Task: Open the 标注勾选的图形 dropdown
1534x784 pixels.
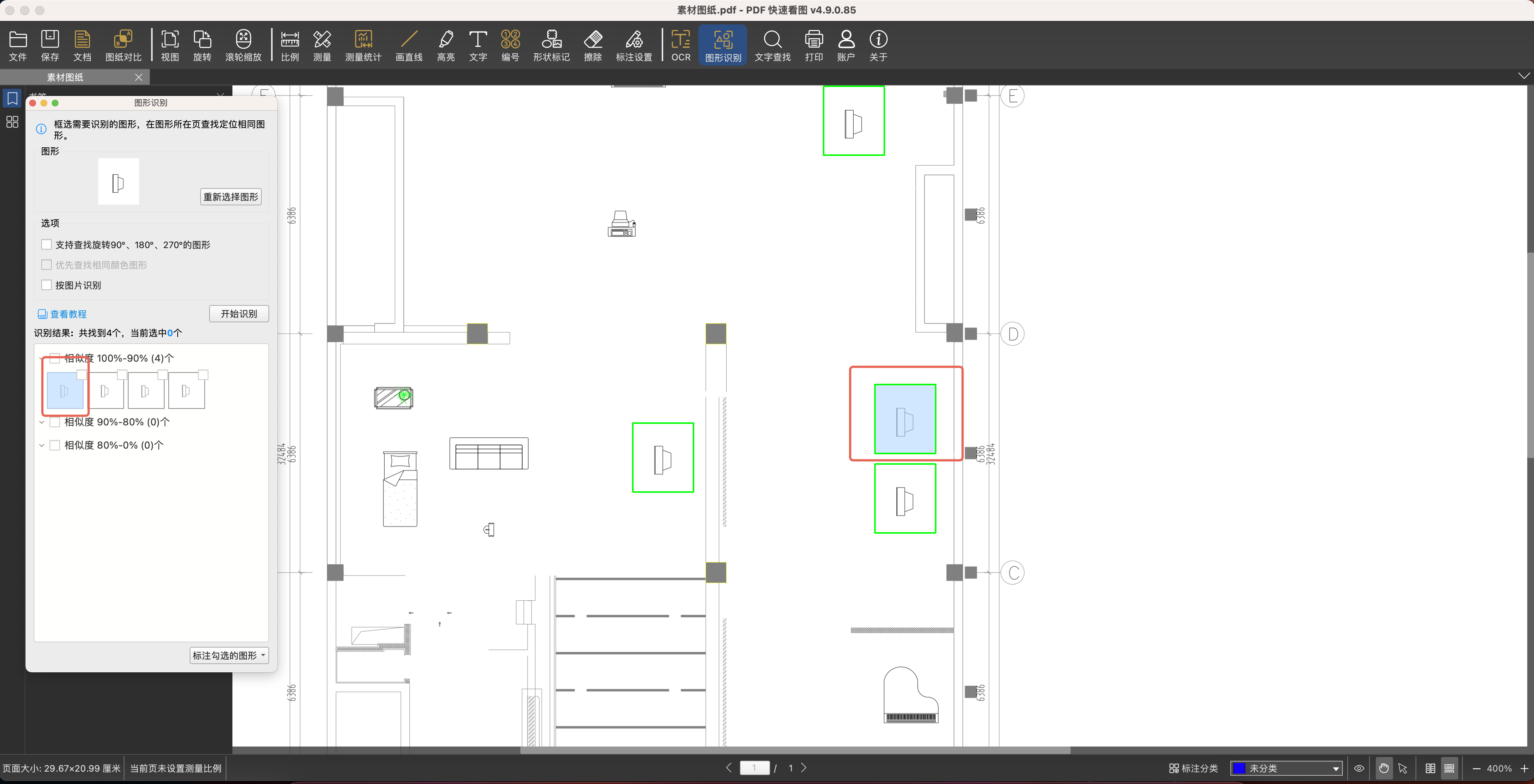Action: pos(229,655)
